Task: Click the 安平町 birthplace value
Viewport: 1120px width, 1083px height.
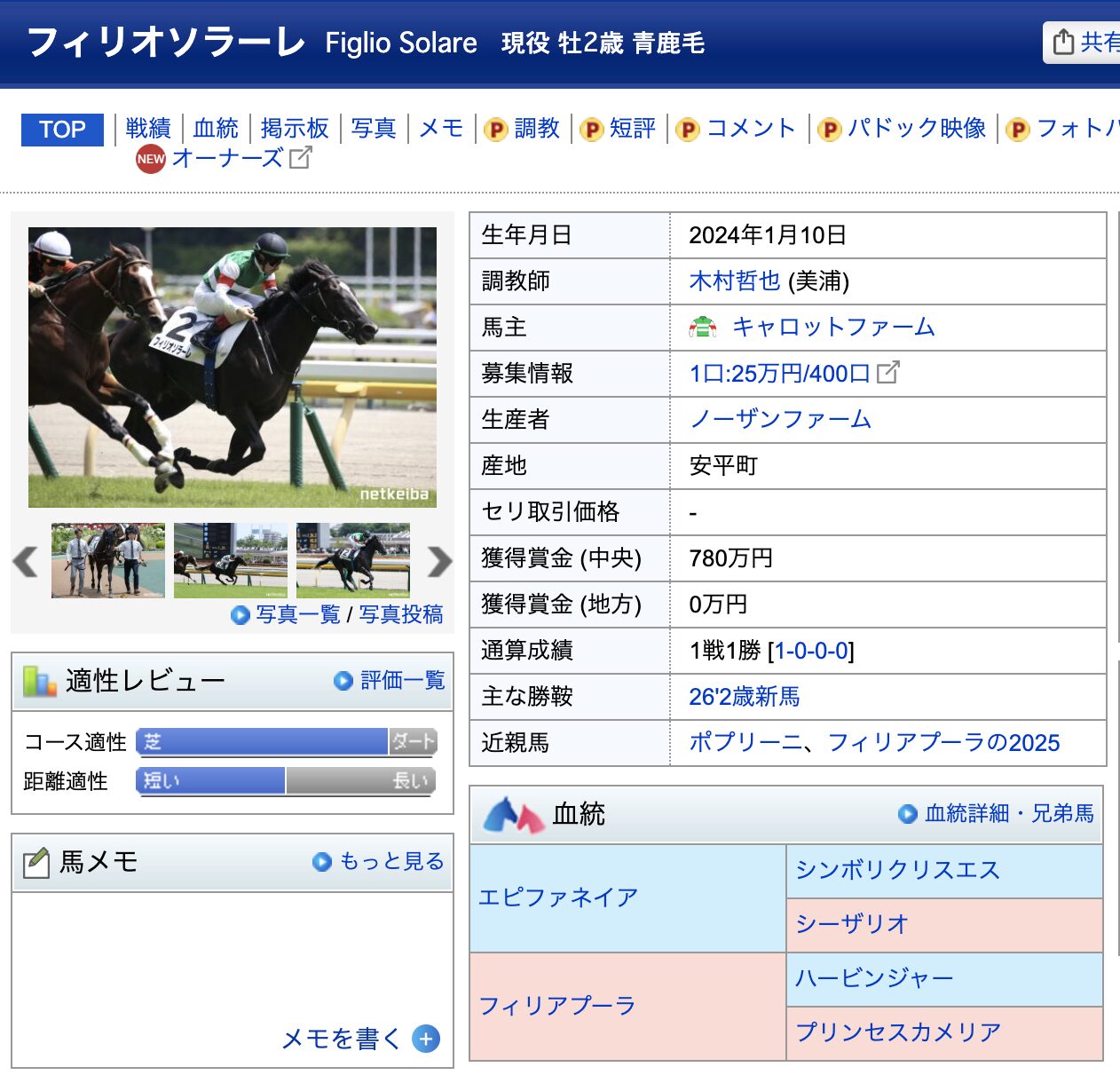Action: pyautogui.click(x=723, y=466)
